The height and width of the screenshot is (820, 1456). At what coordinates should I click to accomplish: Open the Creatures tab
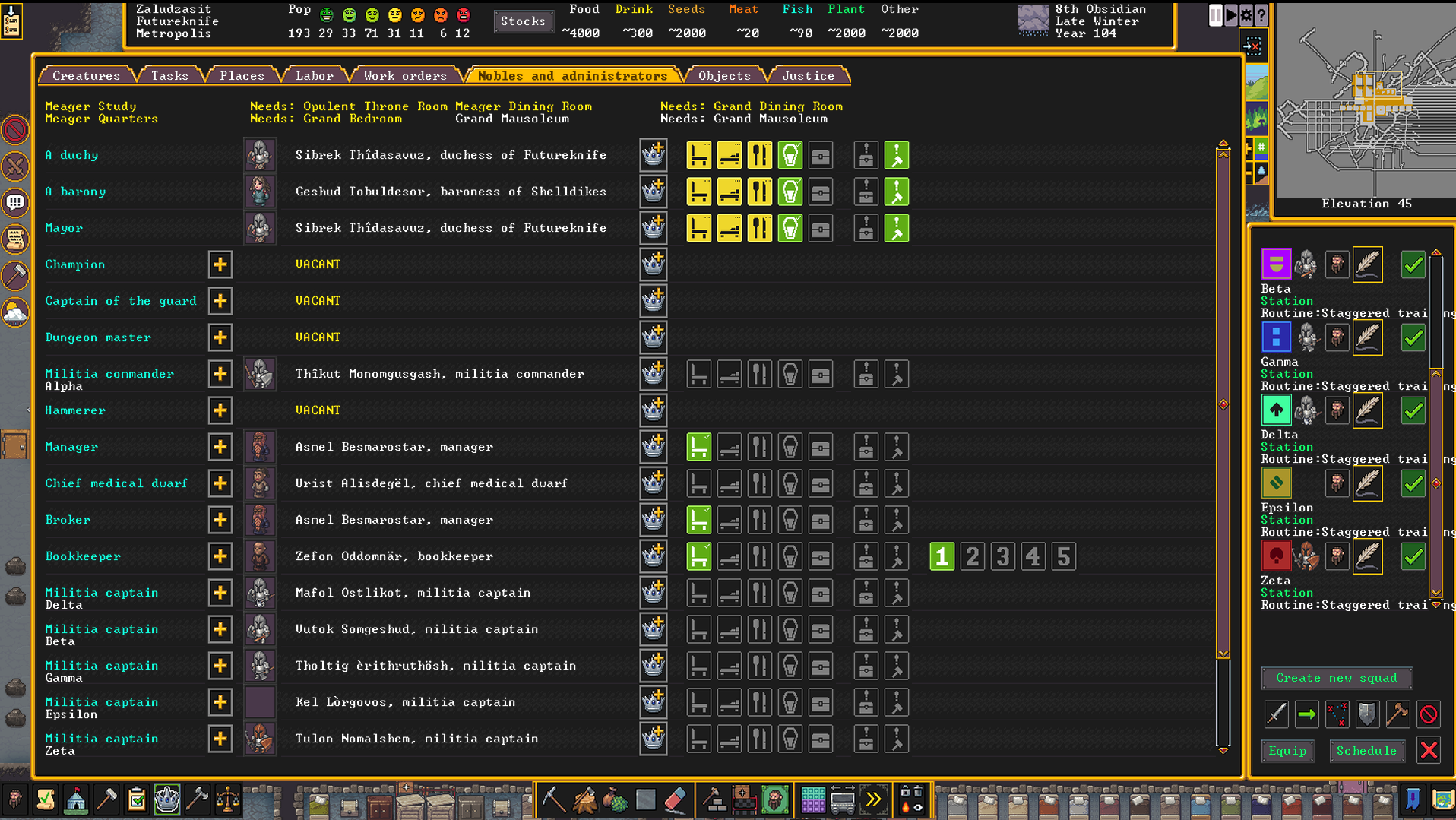[86, 75]
